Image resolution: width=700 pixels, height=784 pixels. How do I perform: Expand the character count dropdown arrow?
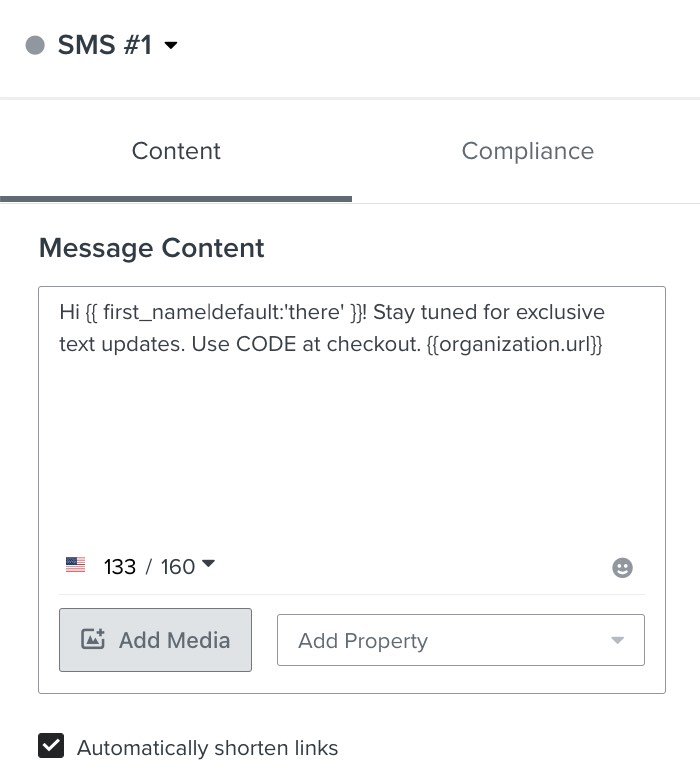208,564
